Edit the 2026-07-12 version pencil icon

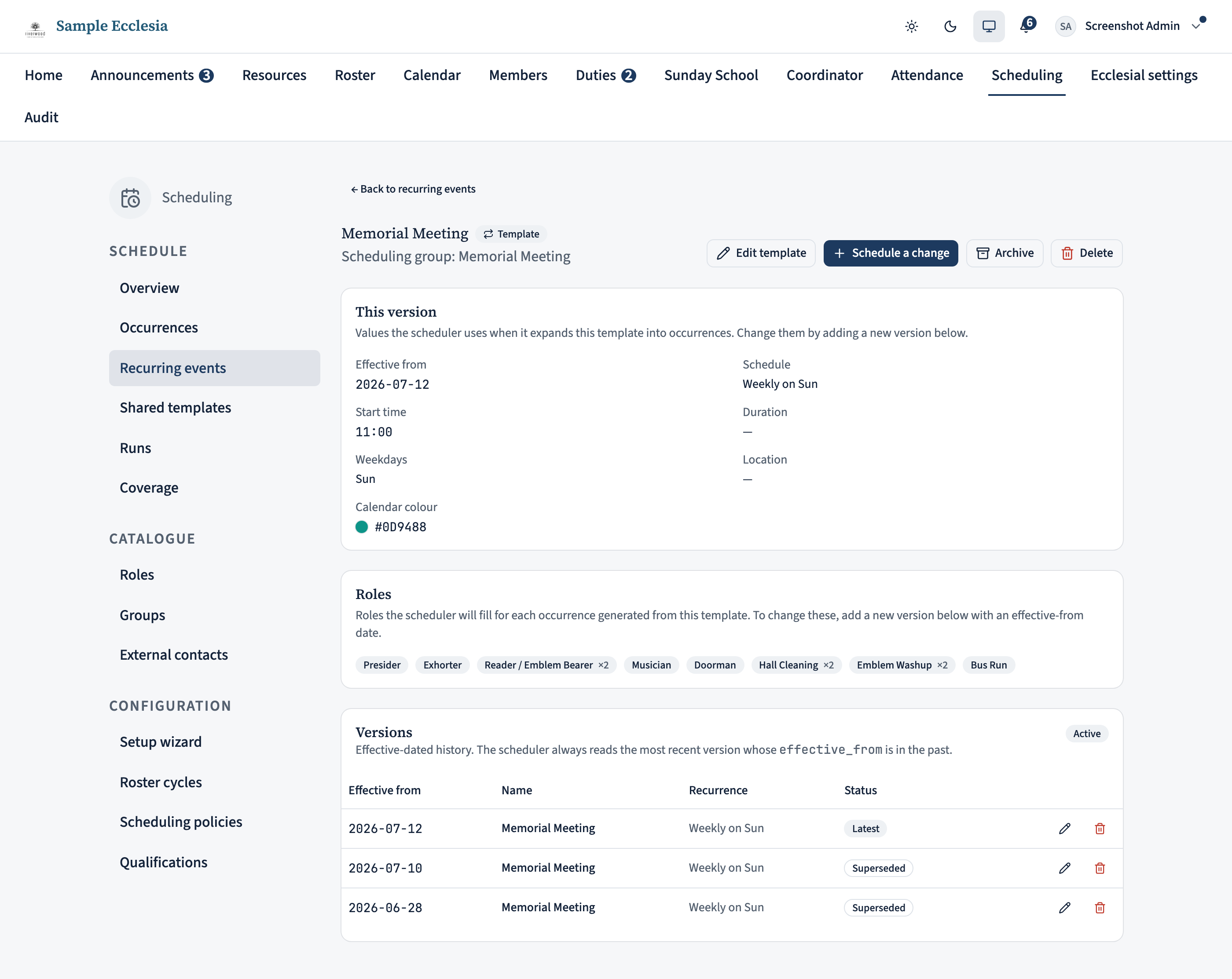(1064, 828)
